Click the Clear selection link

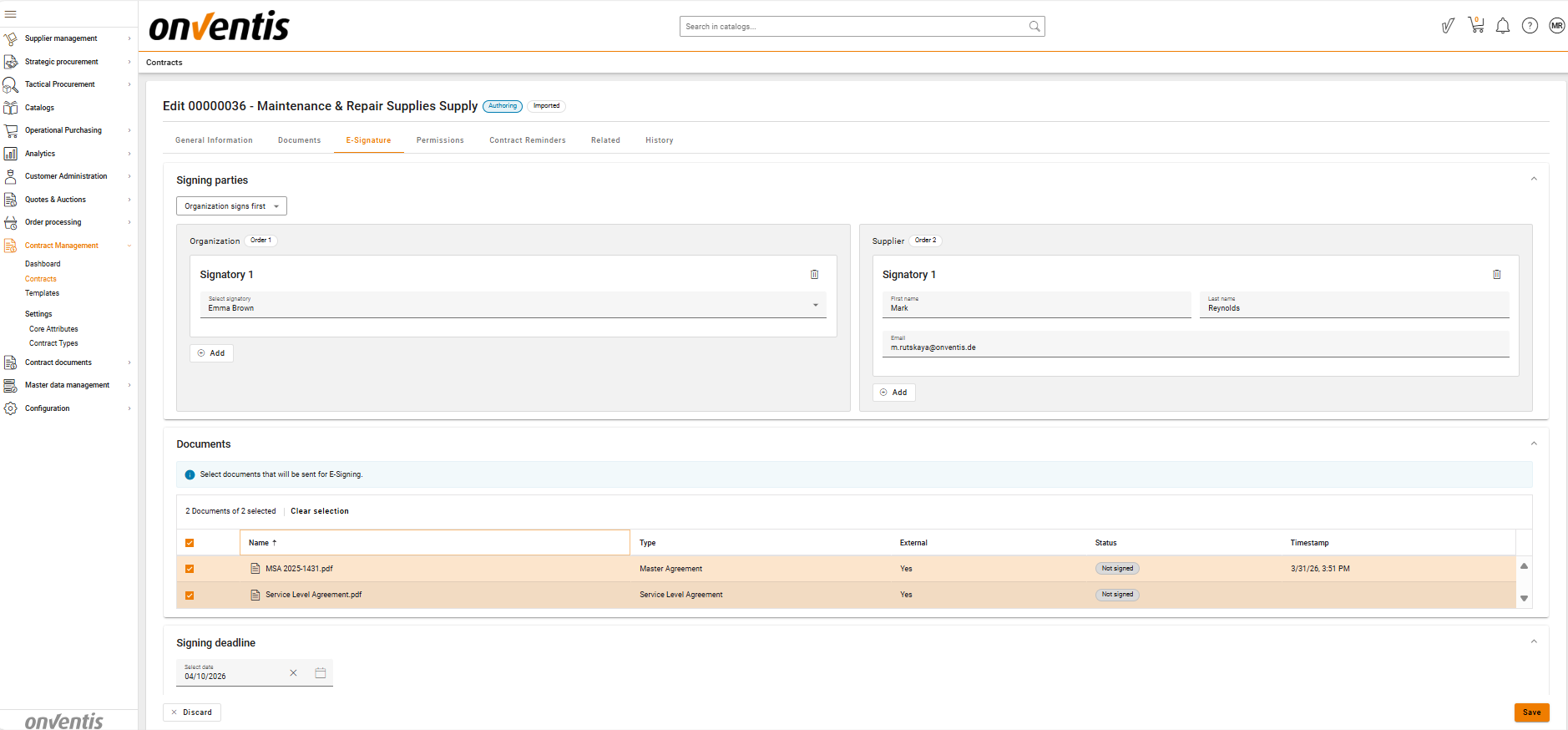click(320, 511)
